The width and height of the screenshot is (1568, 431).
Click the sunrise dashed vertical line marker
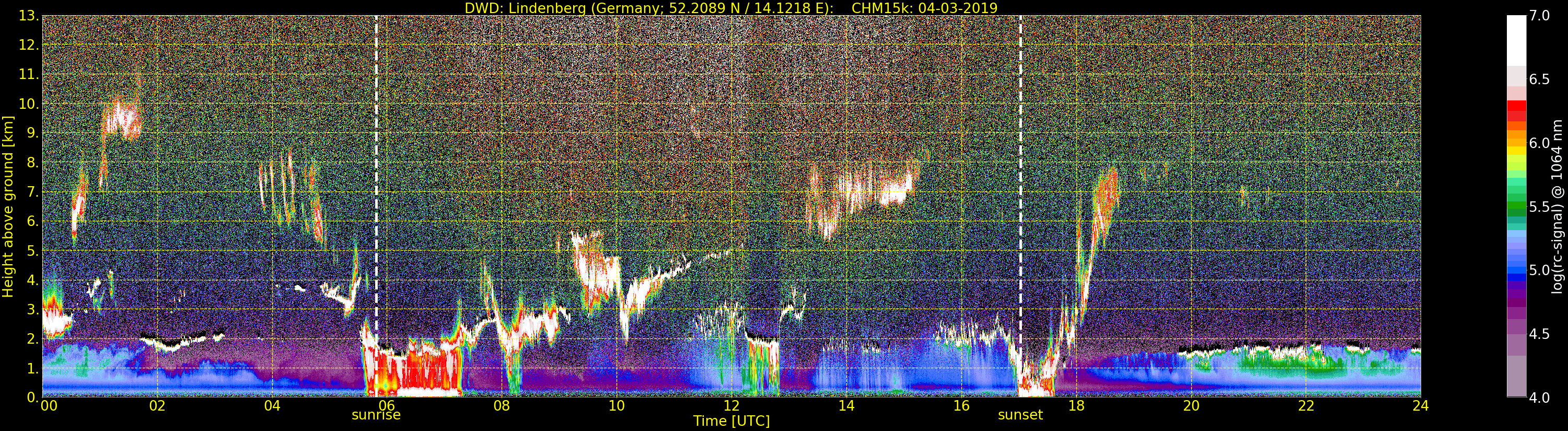click(x=376, y=206)
